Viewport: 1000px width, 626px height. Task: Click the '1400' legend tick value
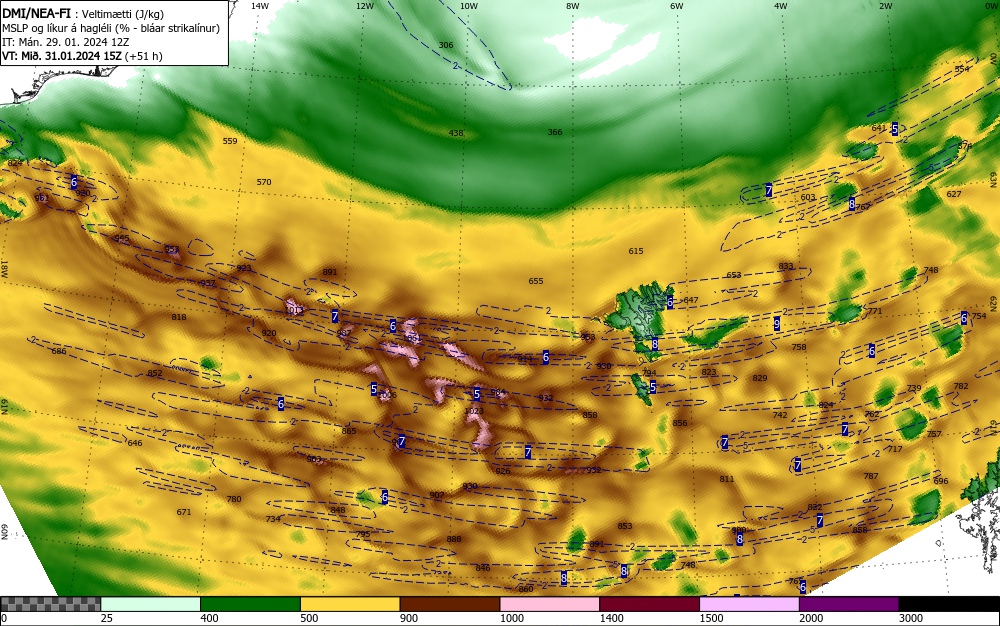click(612, 618)
